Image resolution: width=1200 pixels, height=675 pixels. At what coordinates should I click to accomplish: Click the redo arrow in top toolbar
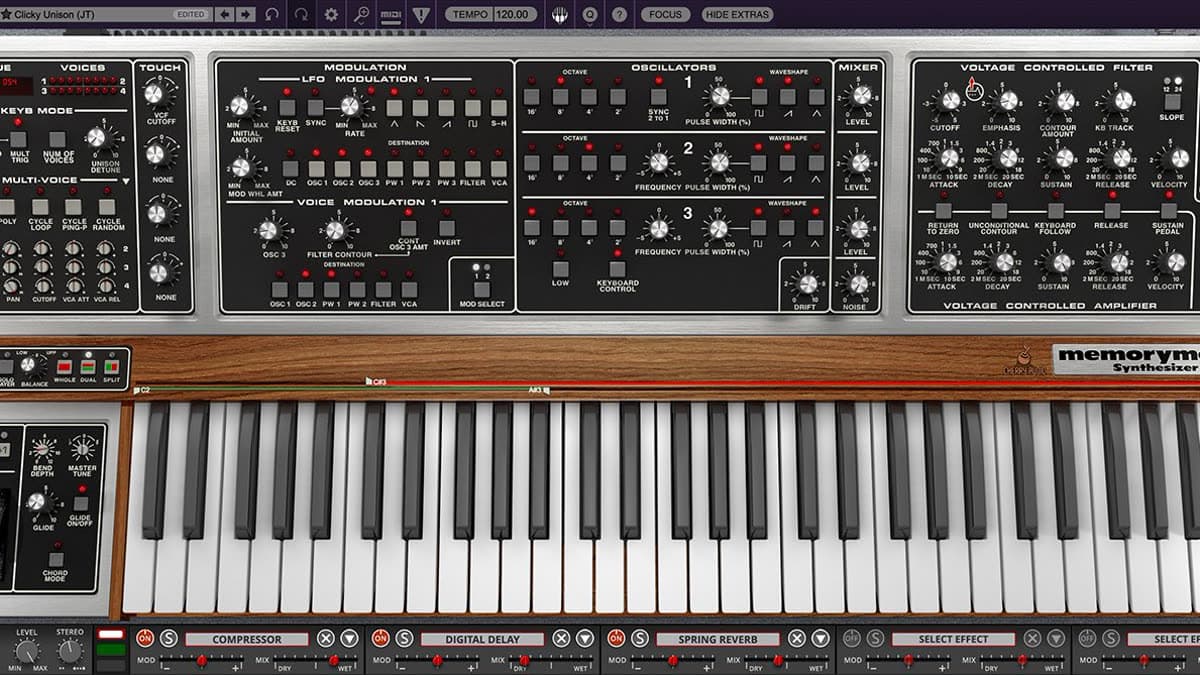point(302,15)
